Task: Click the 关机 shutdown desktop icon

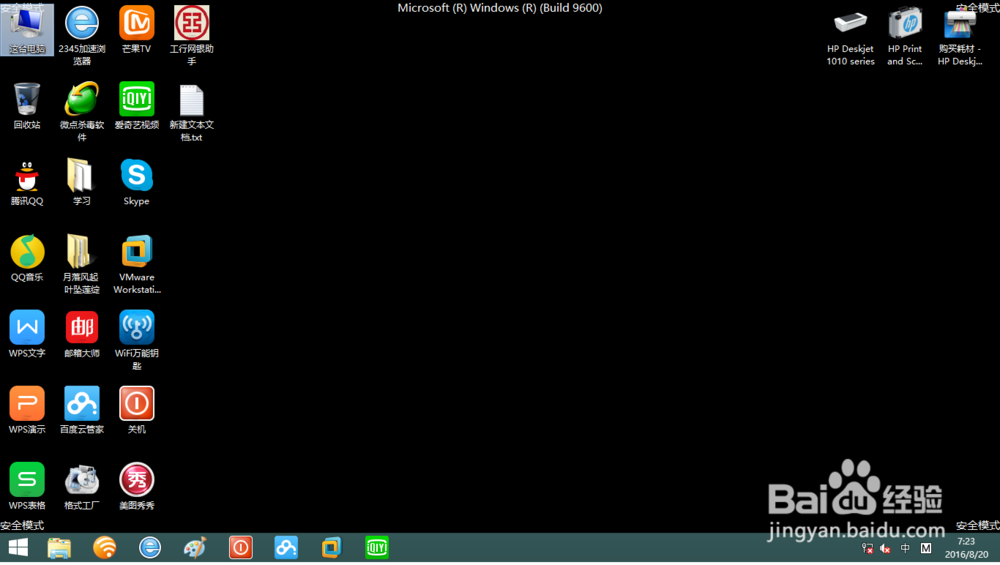Action: point(136,410)
